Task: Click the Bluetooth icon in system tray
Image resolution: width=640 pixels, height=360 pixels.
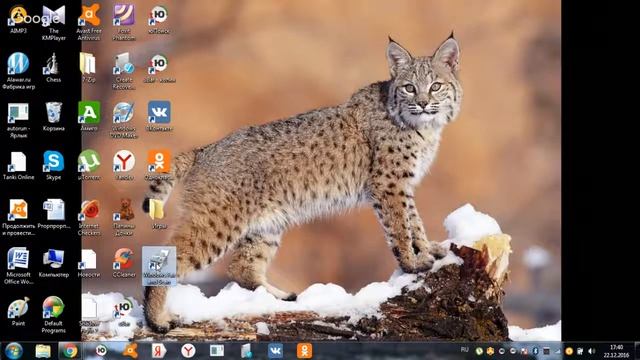Action: click(535, 351)
